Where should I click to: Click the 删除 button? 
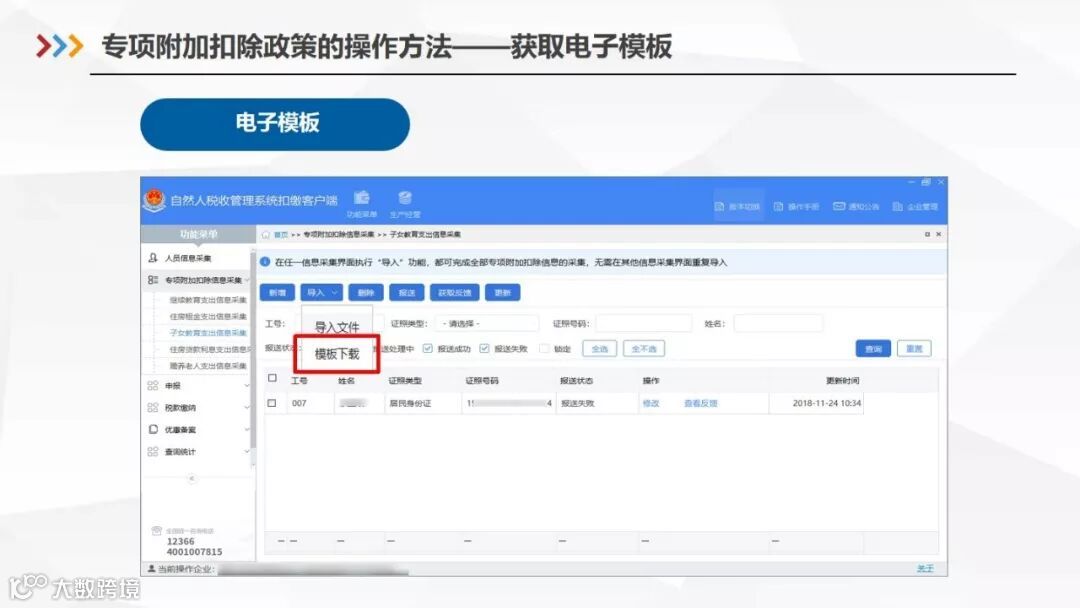click(366, 293)
